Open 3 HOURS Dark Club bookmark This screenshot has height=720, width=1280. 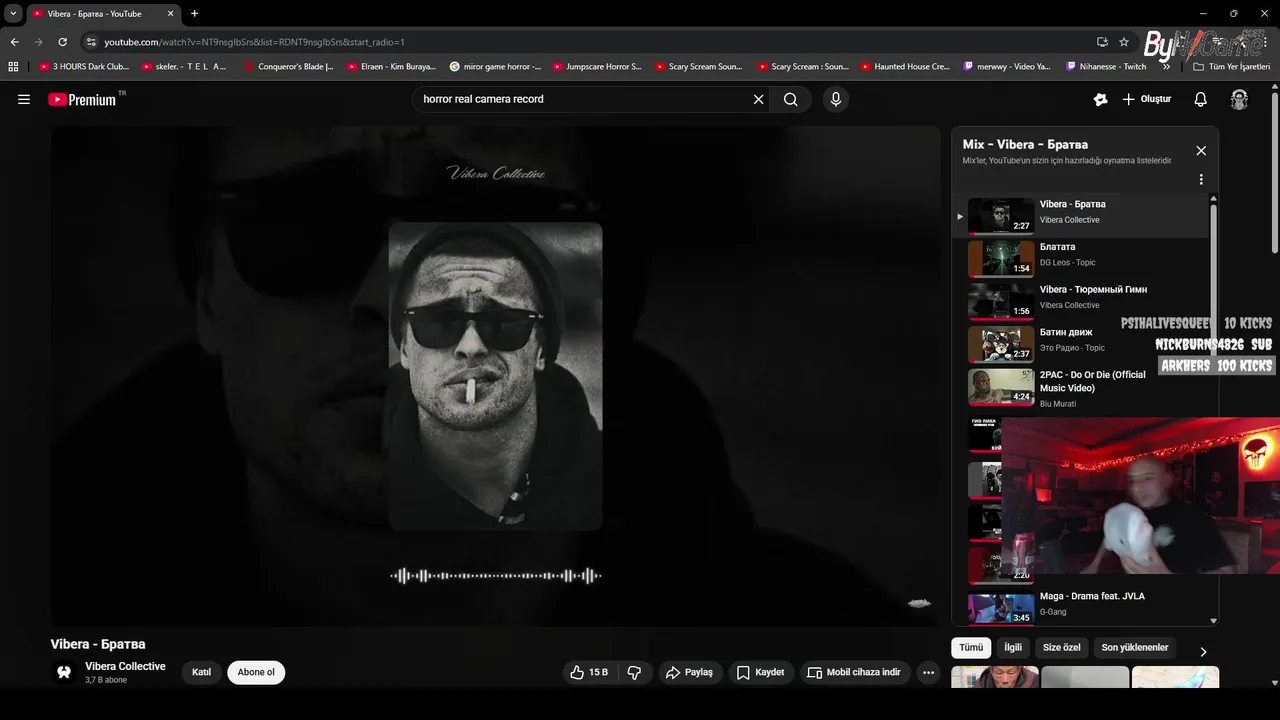[x=84, y=67]
